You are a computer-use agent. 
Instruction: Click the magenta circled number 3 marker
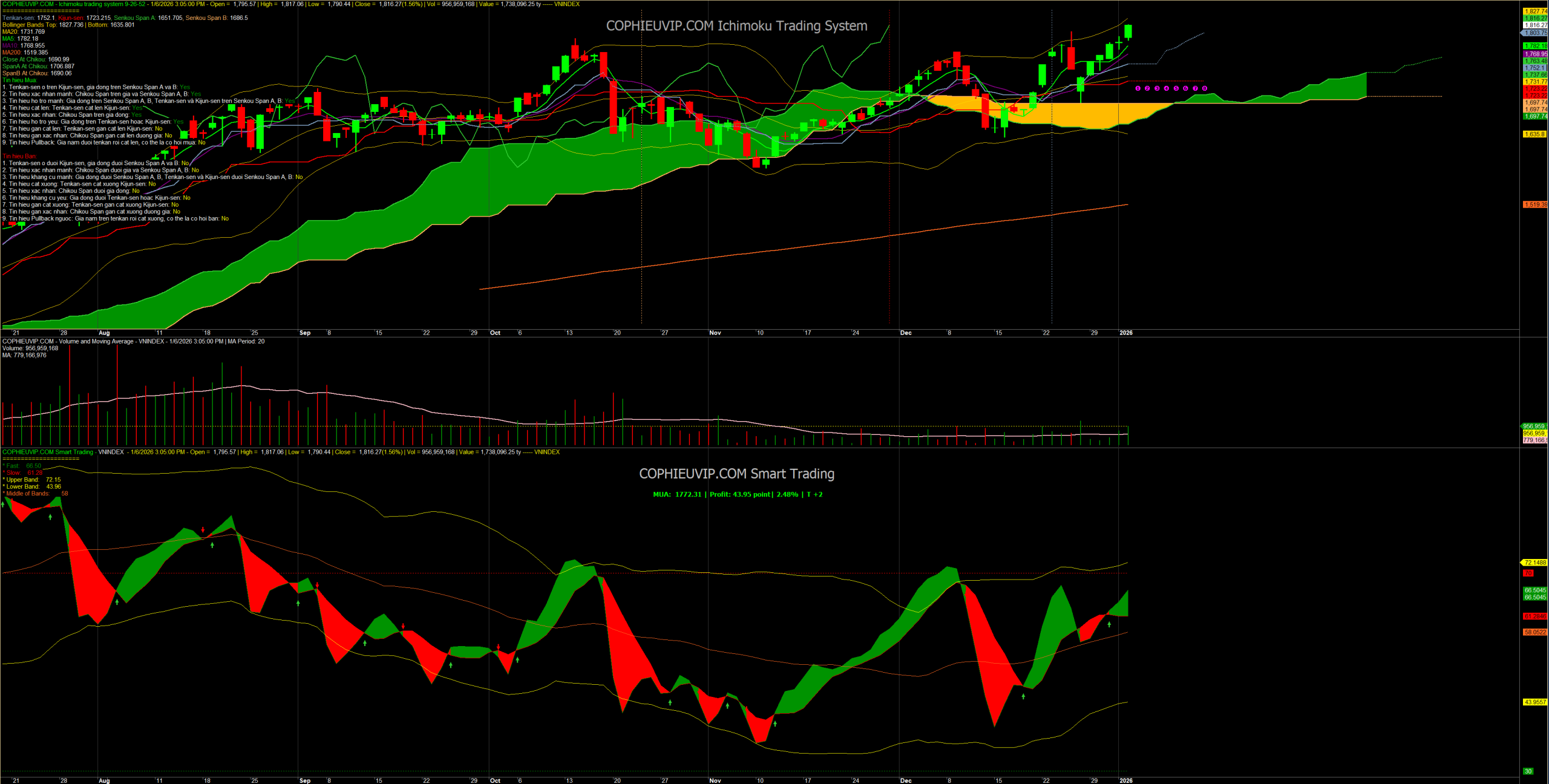point(1157,88)
